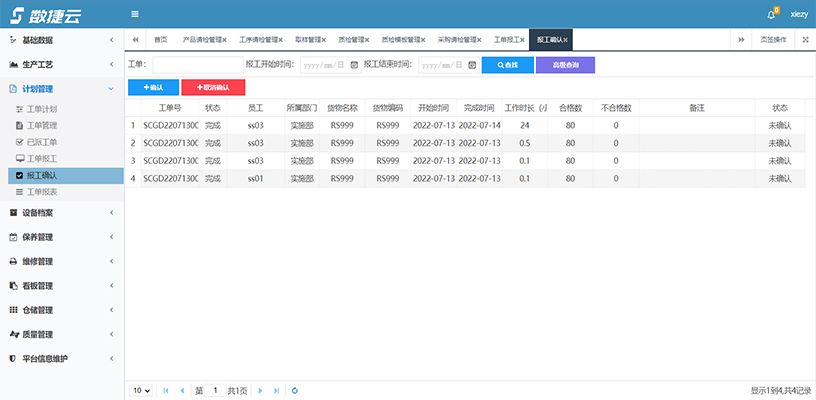
Task: Expand the 仓储管理 sidebar menu
Action: (62, 310)
